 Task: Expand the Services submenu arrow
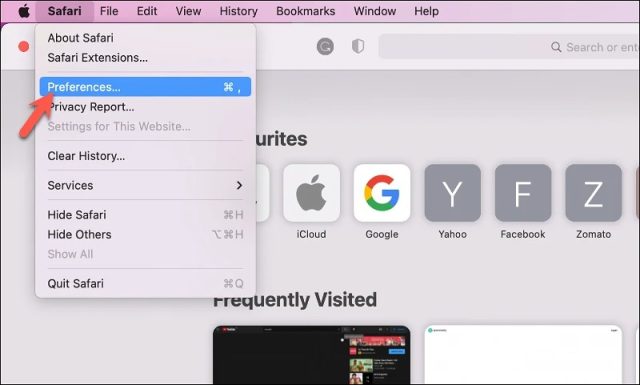[239, 185]
